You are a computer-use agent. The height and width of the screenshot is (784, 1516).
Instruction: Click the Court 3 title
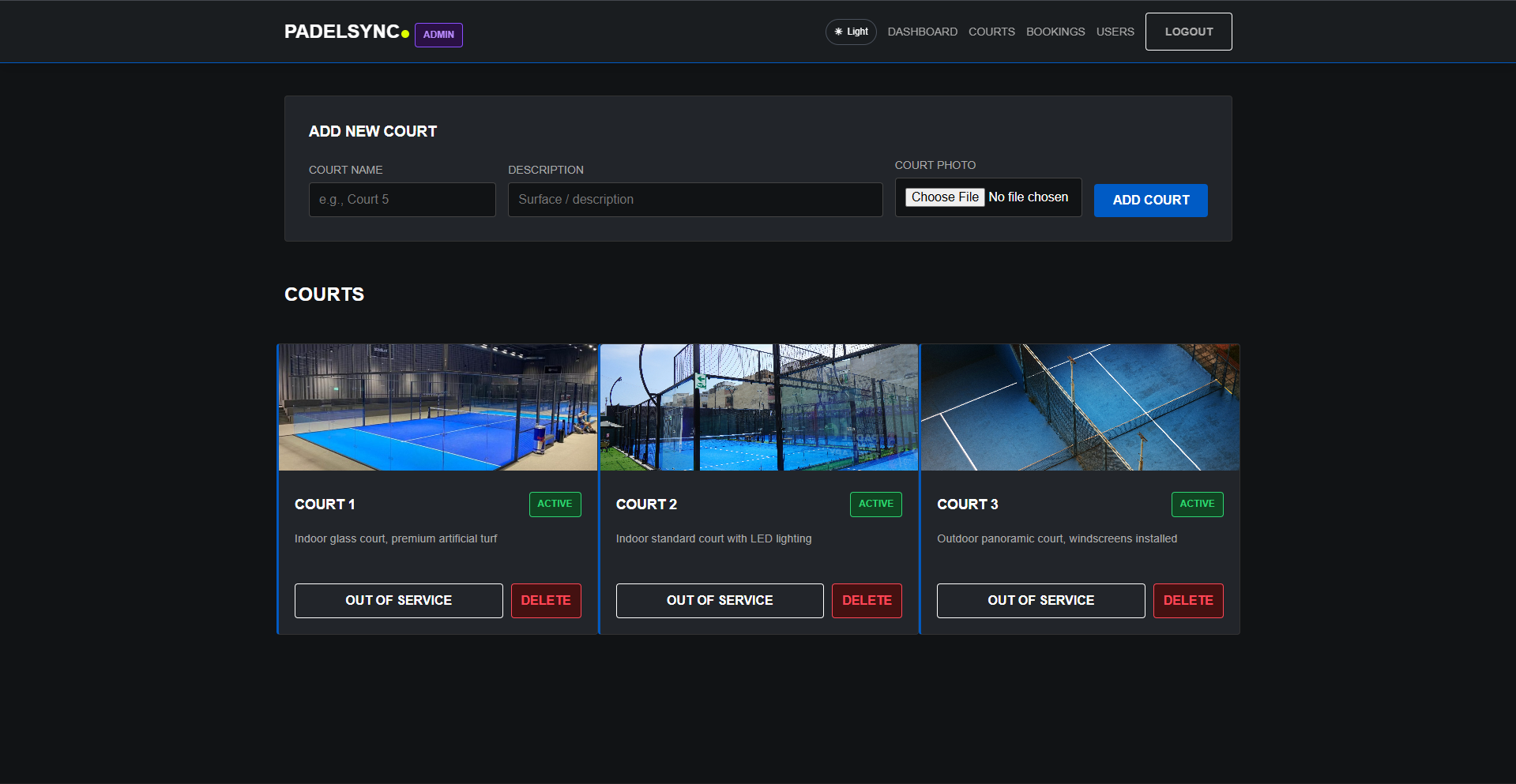968,505
